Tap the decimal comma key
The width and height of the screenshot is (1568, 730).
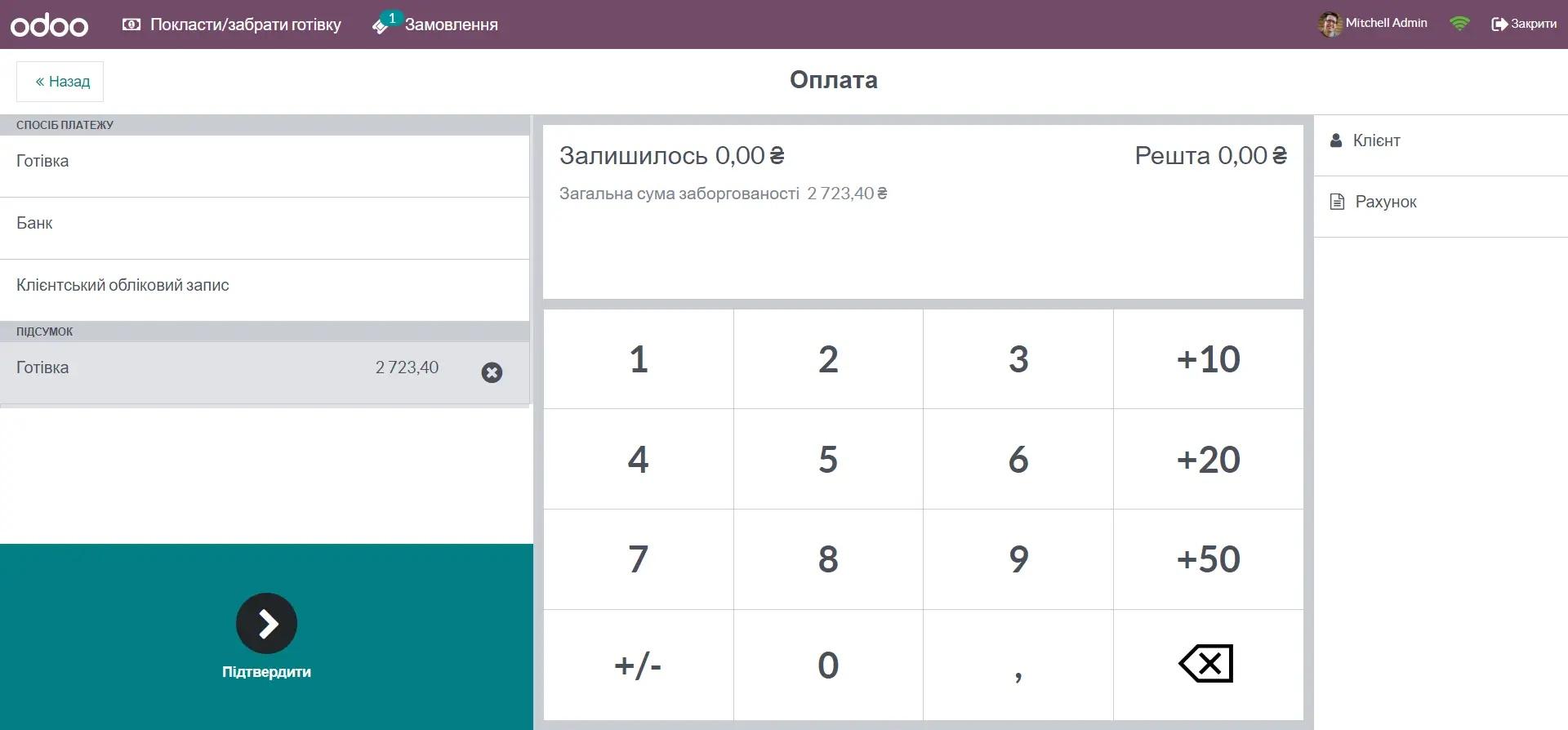point(1018,665)
